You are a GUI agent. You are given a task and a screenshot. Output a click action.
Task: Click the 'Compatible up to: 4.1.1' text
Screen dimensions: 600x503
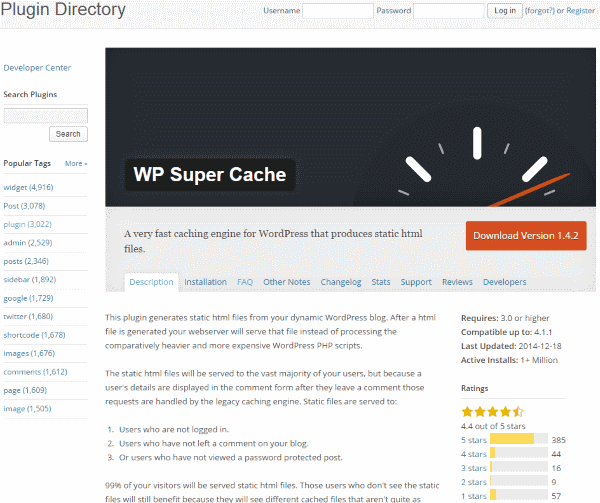click(507, 332)
